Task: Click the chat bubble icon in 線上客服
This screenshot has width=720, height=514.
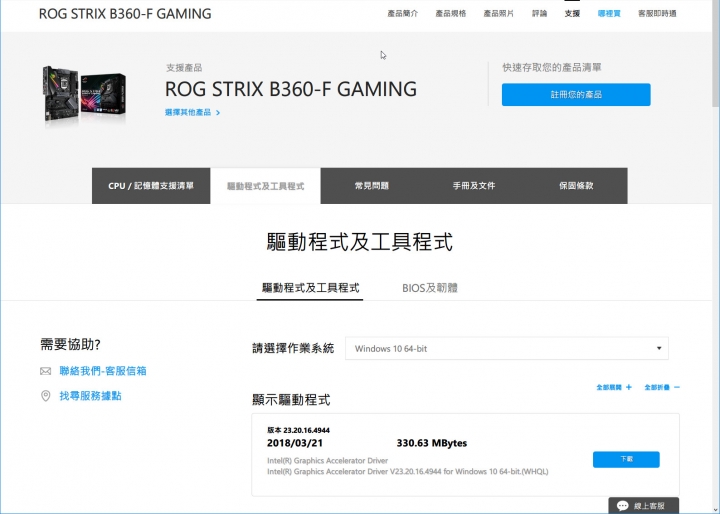Action: click(x=623, y=506)
